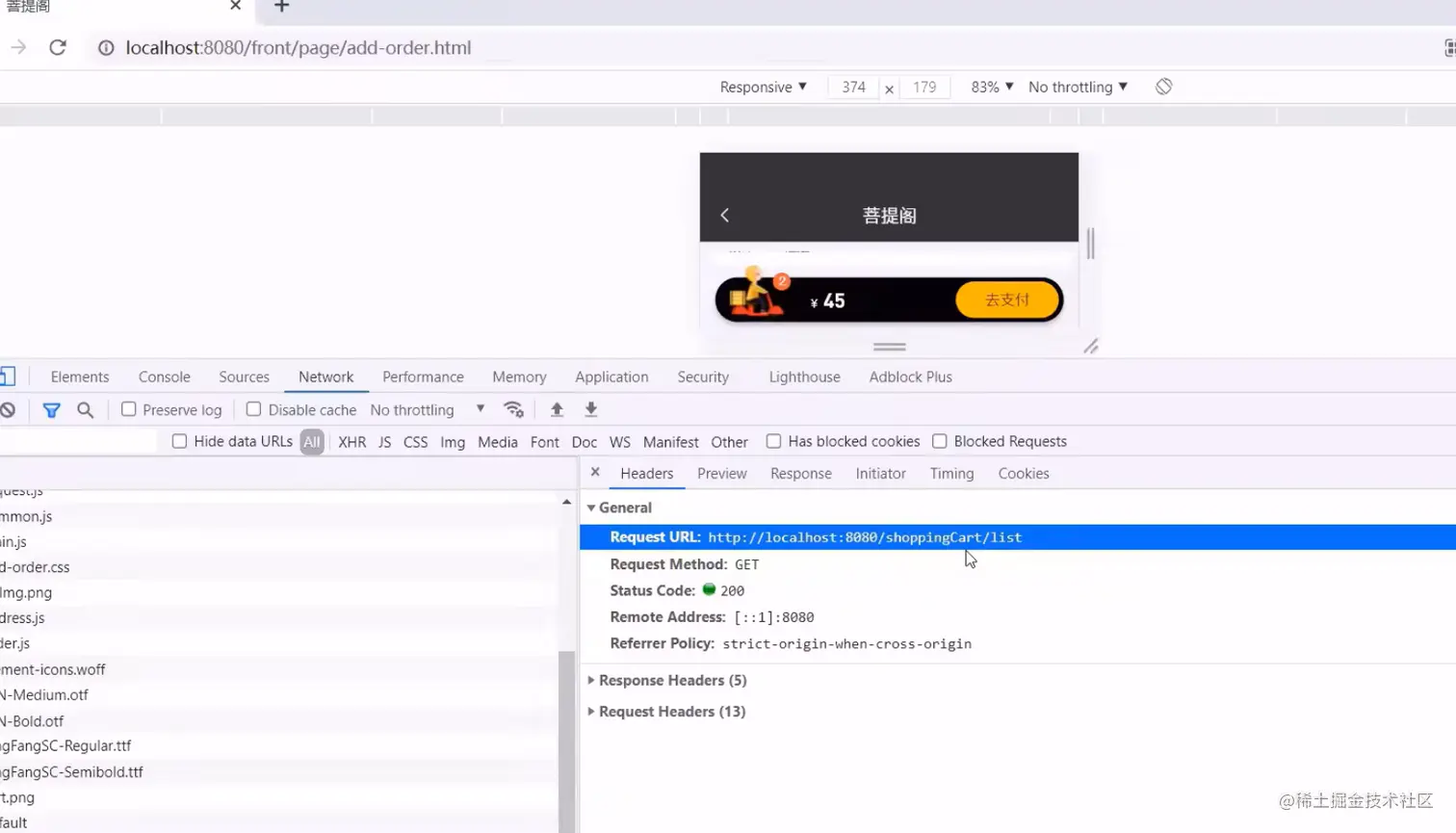1456x833 pixels.
Task: Click the clear network log icon
Action: coord(8,410)
